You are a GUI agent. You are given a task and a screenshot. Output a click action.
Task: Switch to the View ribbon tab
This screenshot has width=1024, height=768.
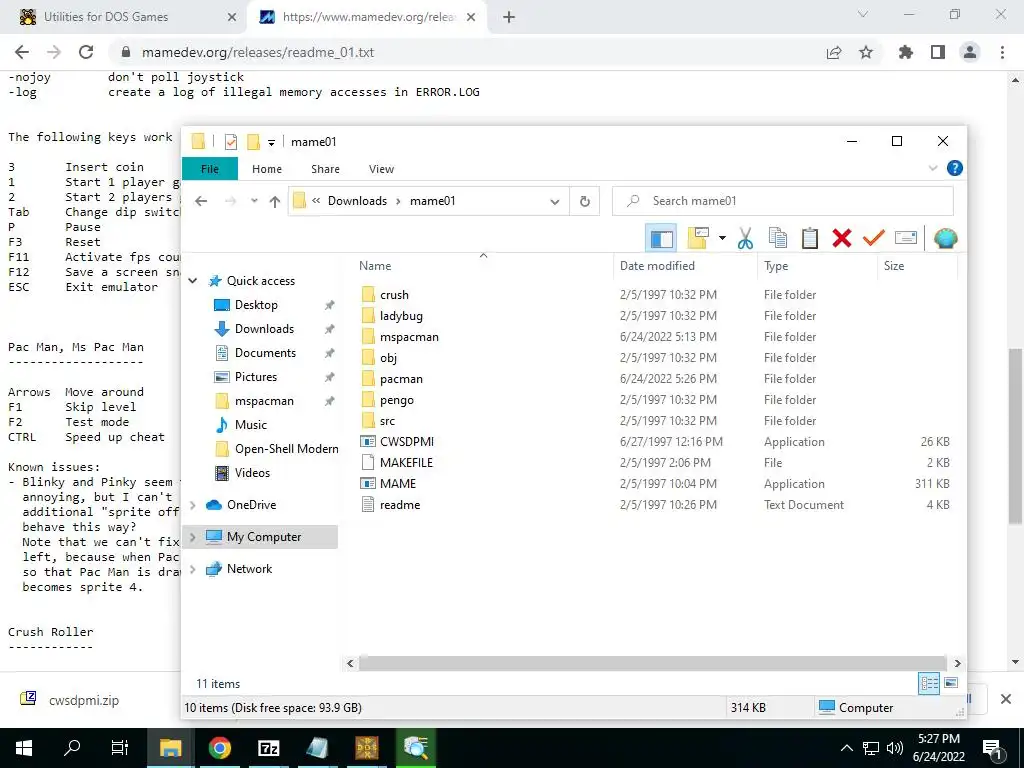tap(381, 168)
